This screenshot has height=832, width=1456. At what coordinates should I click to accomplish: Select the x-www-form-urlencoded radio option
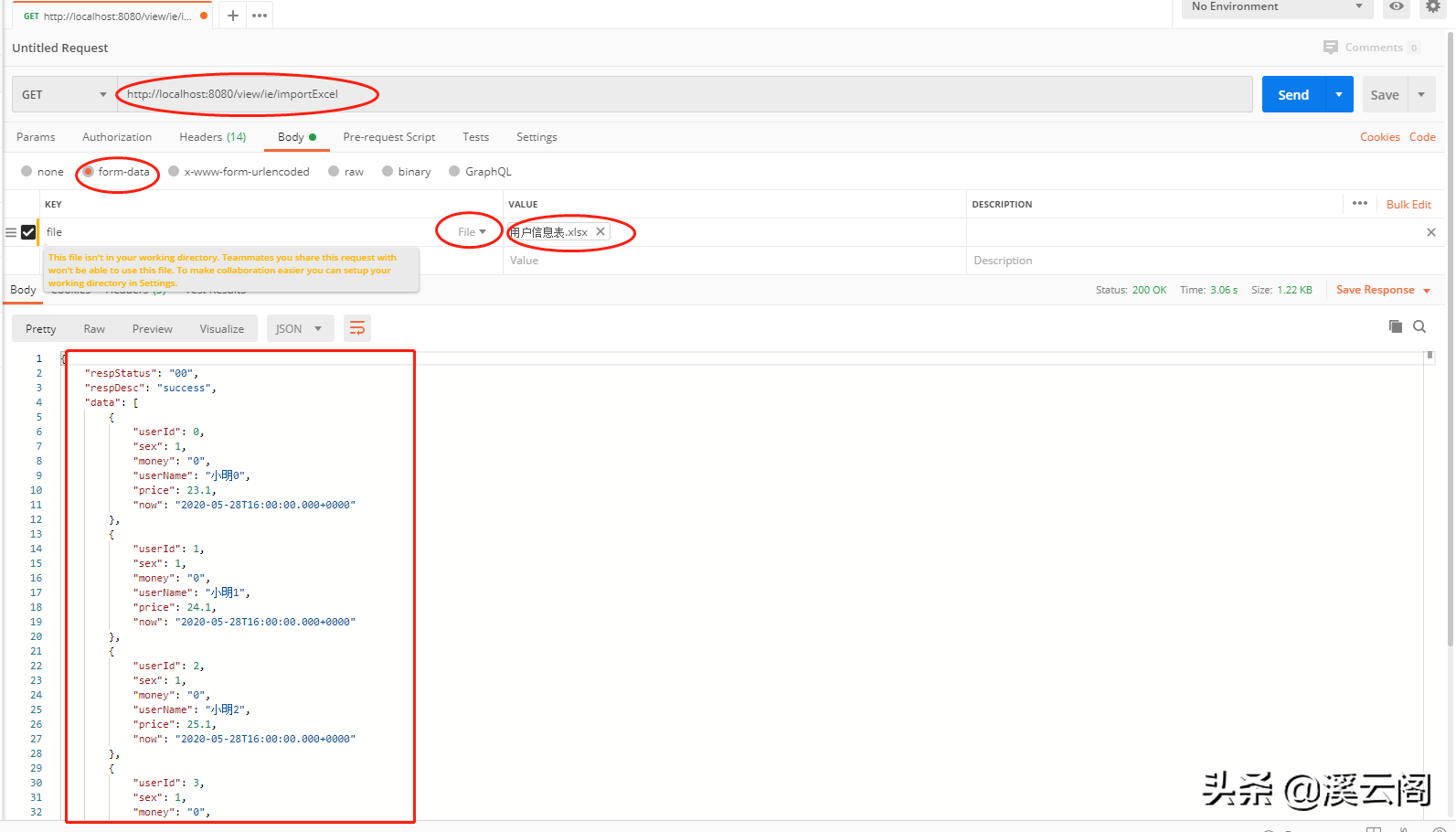click(174, 171)
